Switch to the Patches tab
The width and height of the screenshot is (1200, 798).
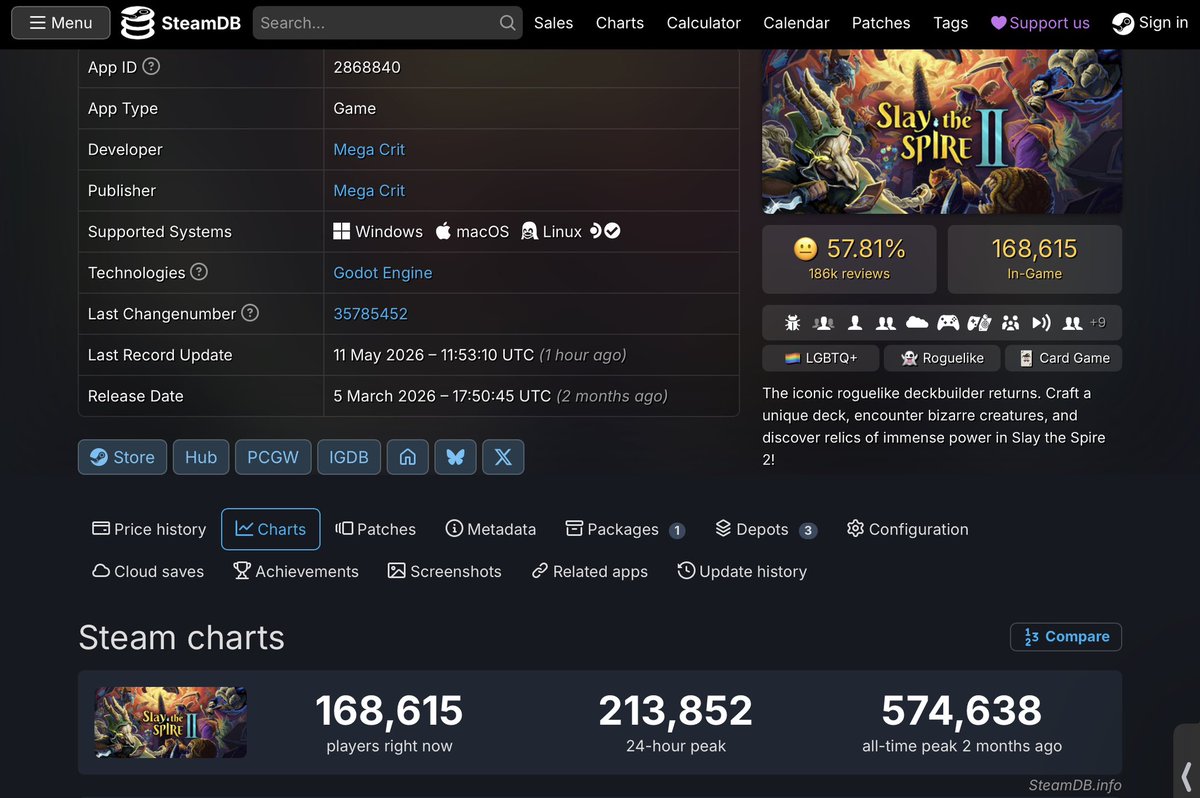[x=376, y=529]
